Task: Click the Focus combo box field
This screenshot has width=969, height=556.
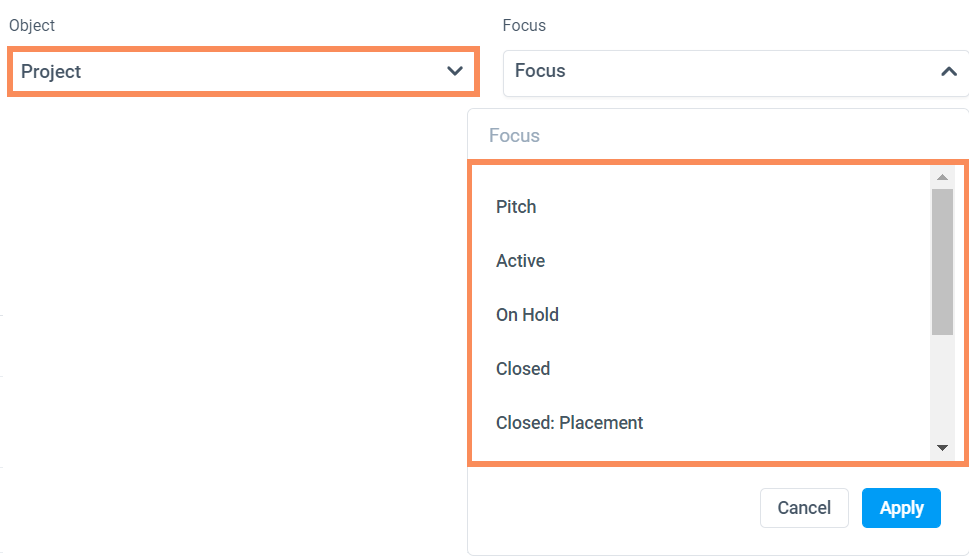Action: tap(720, 72)
